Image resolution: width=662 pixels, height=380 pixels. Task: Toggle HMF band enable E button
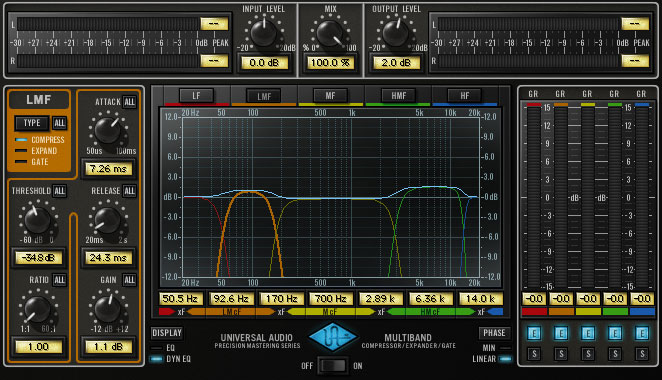click(x=615, y=334)
